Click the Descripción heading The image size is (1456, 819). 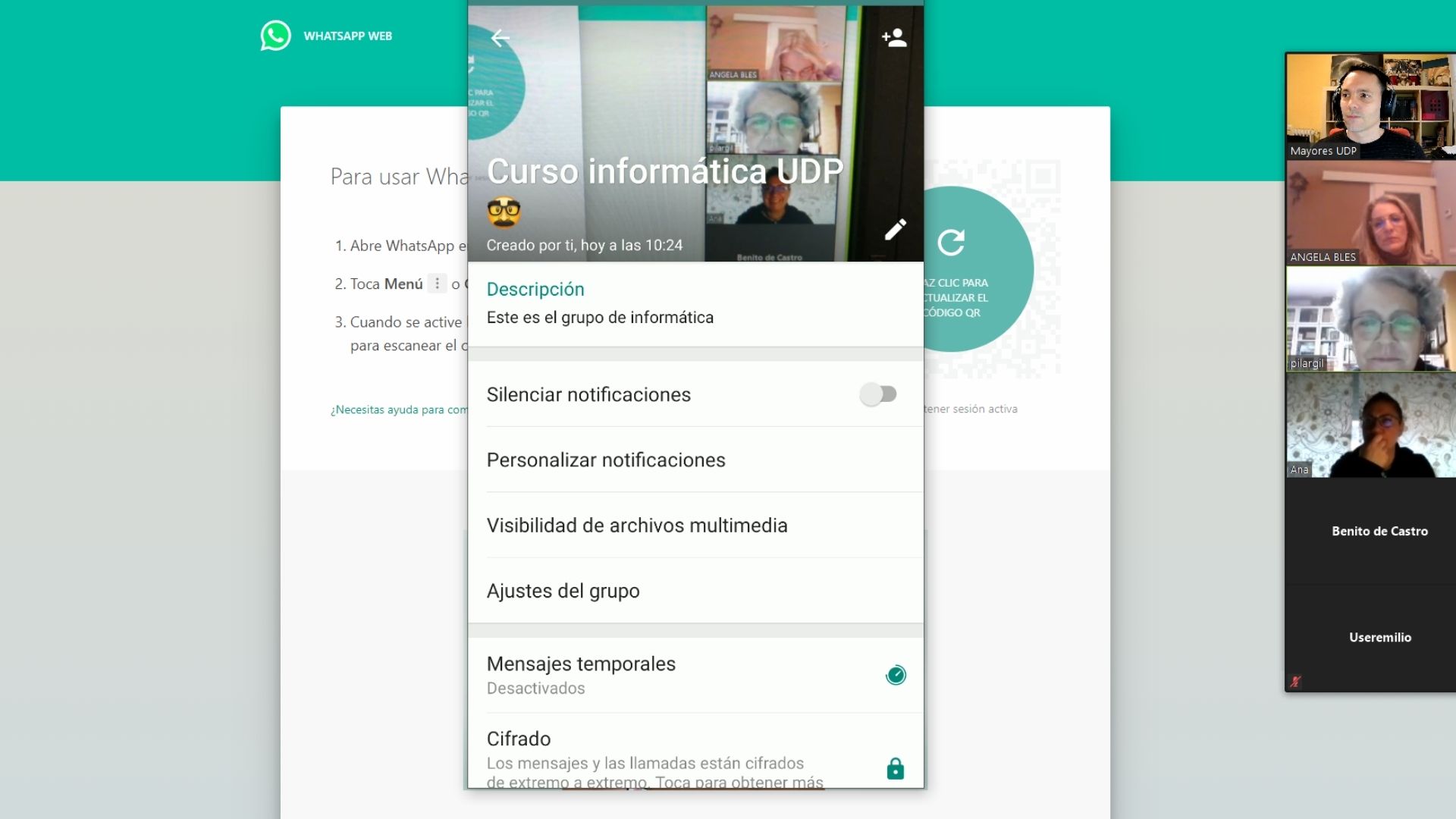pos(535,289)
